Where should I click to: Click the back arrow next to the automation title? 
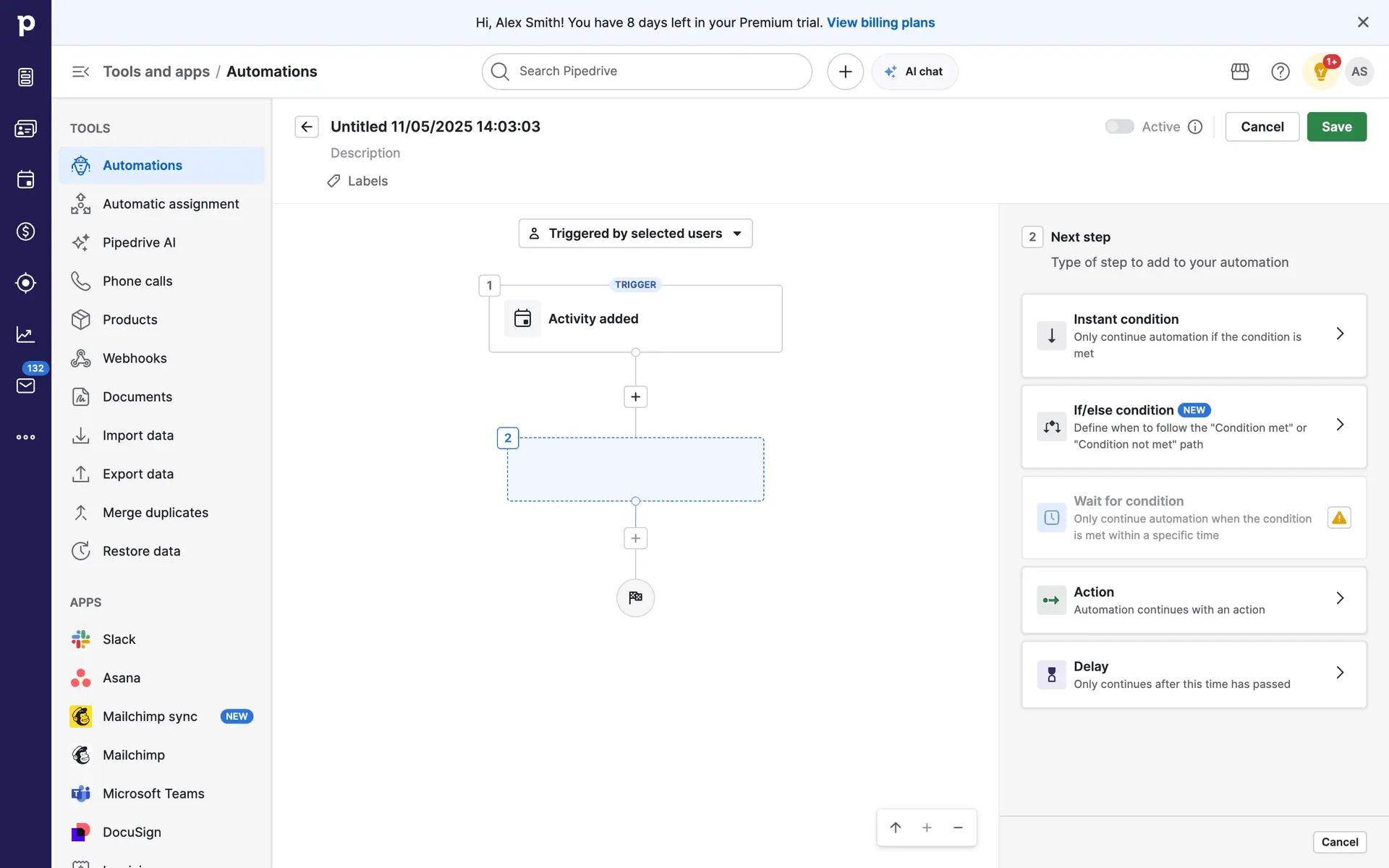click(x=307, y=127)
